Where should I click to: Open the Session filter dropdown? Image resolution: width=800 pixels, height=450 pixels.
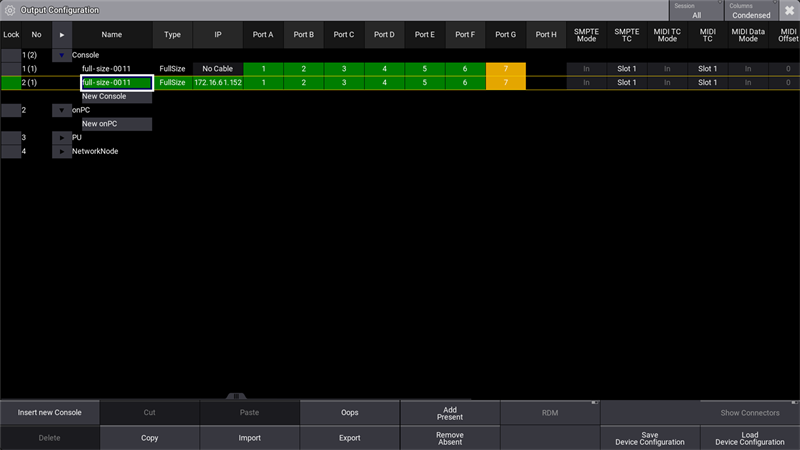[696, 11]
